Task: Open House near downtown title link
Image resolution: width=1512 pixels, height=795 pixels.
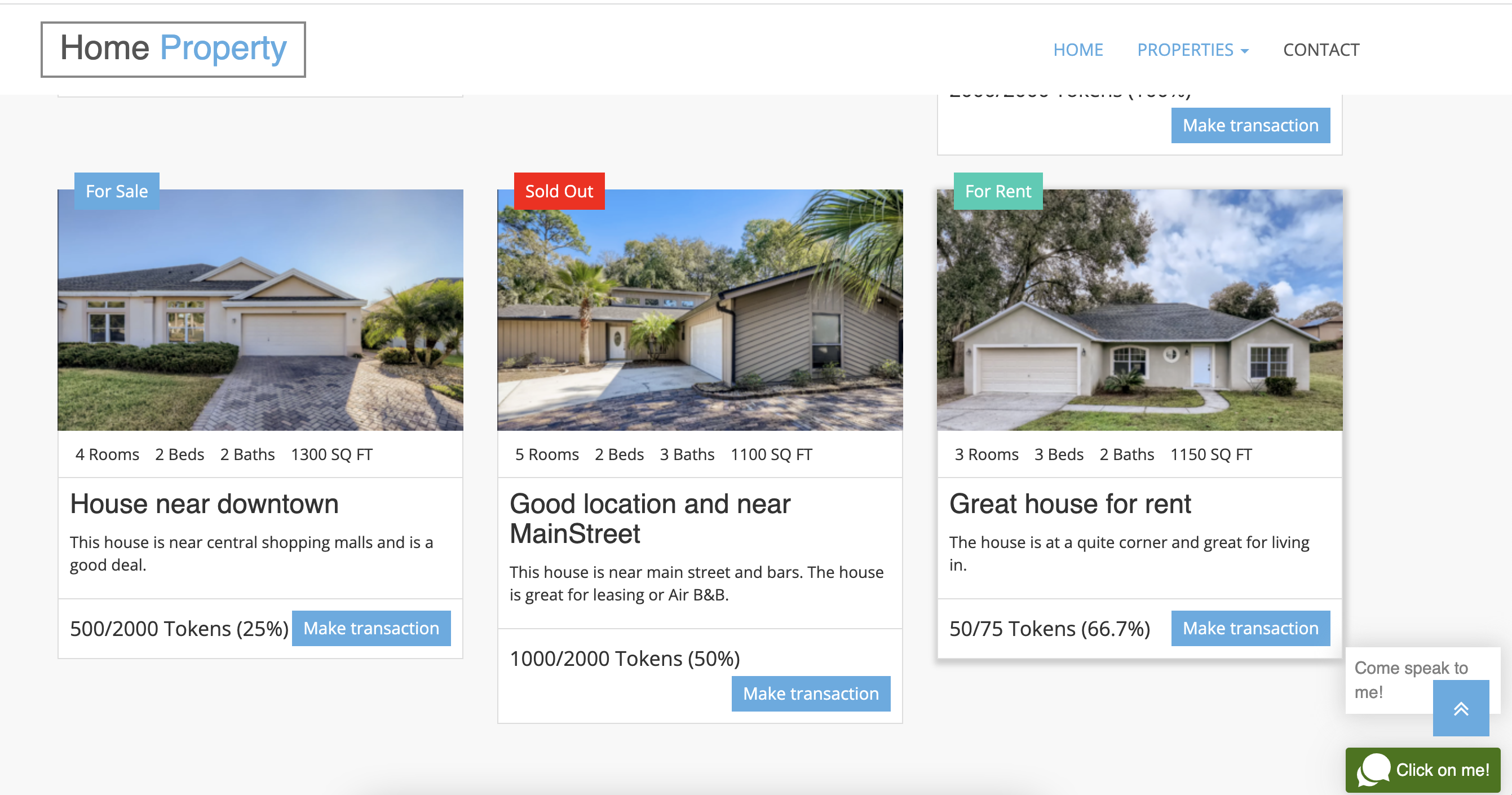Action: coord(204,503)
